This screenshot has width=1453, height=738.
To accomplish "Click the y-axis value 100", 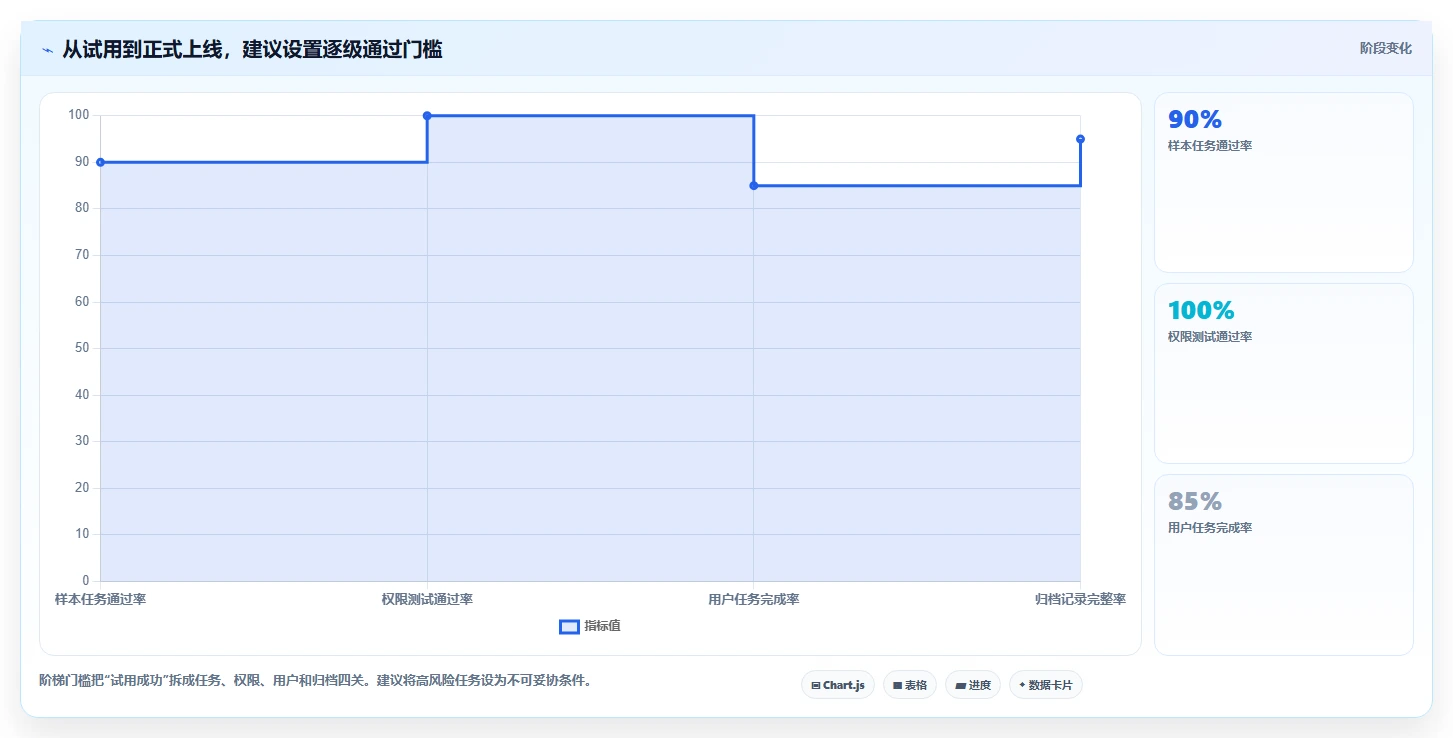I will pos(78,115).
